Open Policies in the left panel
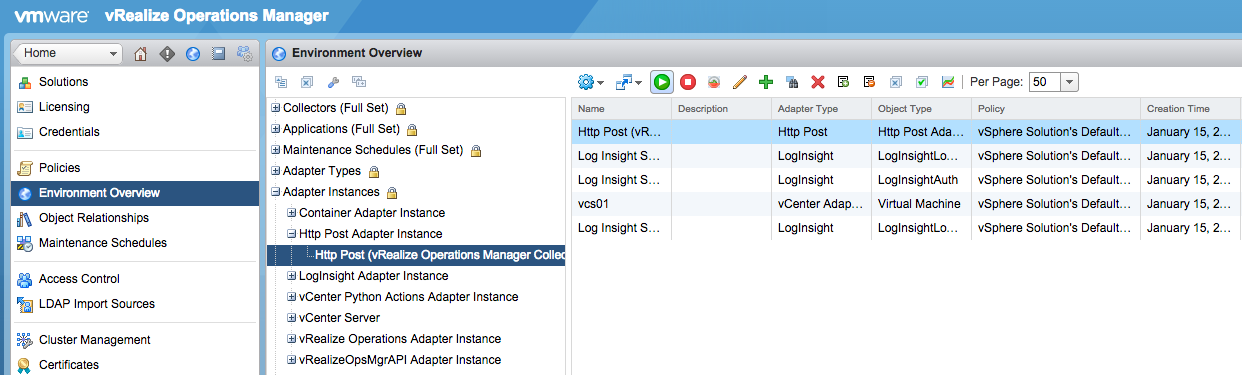 tap(59, 168)
